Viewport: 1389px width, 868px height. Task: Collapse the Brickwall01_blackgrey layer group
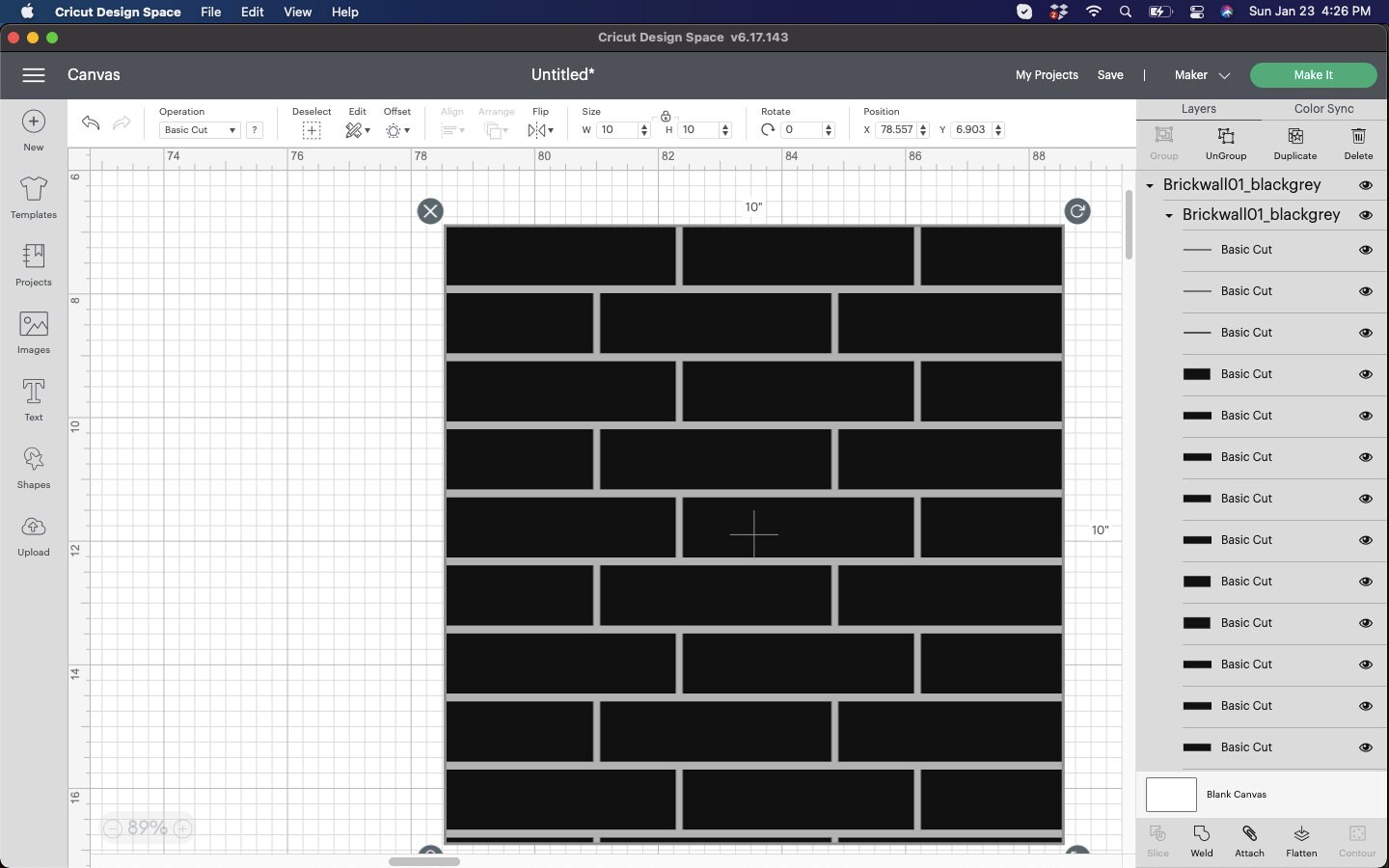(x=1150, y=184)
